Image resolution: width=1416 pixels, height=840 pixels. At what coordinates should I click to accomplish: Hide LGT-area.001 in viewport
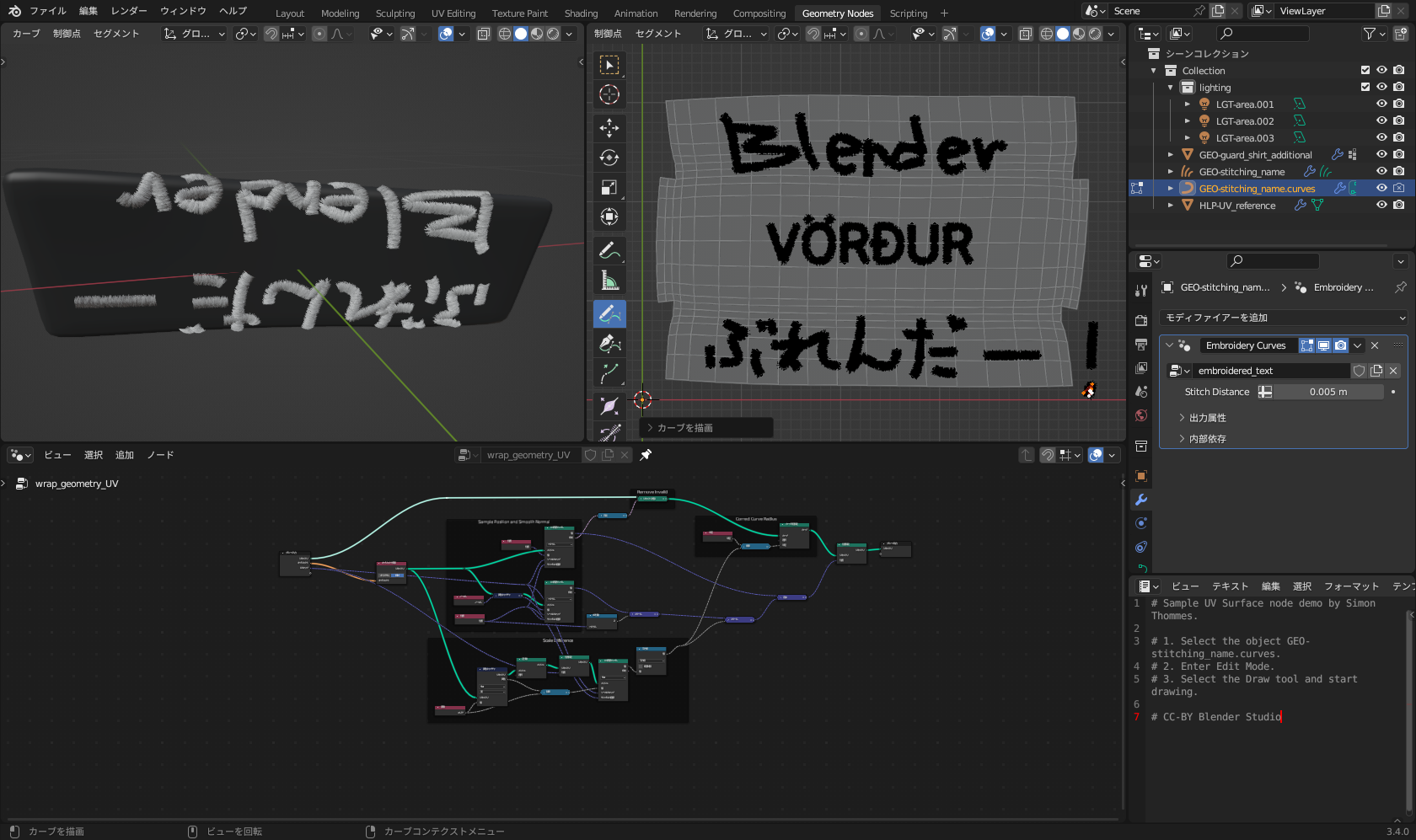1382,104
